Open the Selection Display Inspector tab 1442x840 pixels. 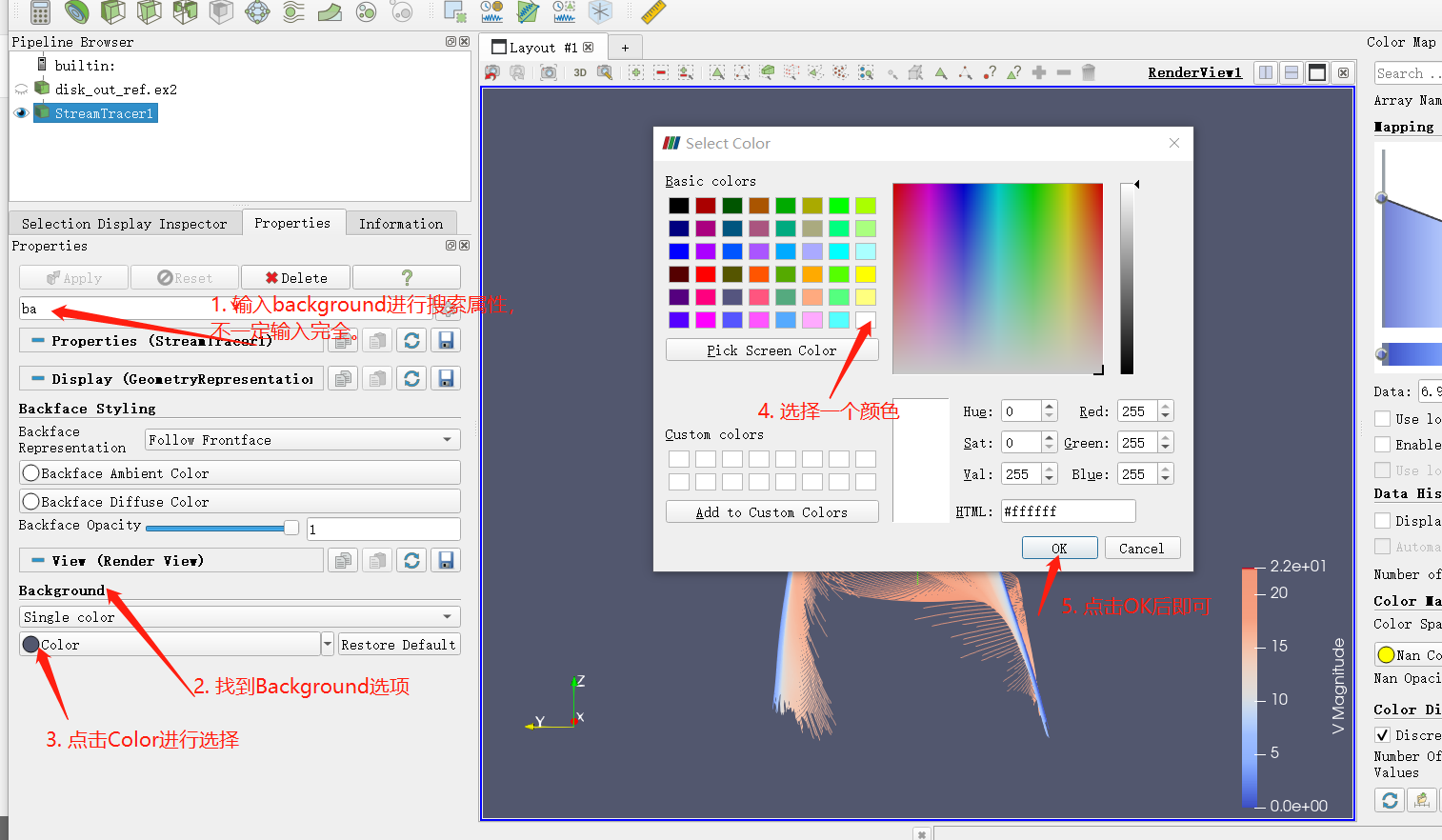pos(124,222)
